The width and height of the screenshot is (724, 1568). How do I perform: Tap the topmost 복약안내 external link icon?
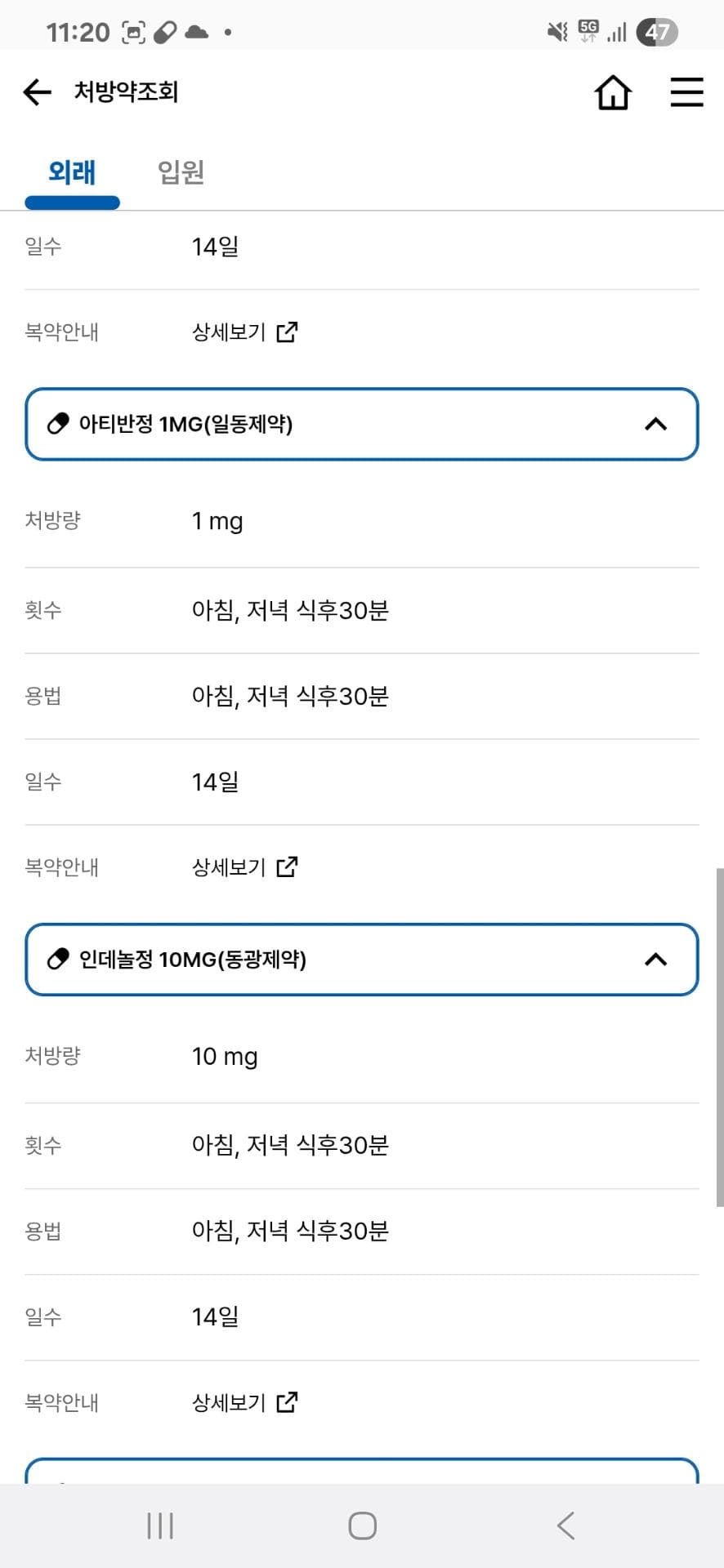287,332
